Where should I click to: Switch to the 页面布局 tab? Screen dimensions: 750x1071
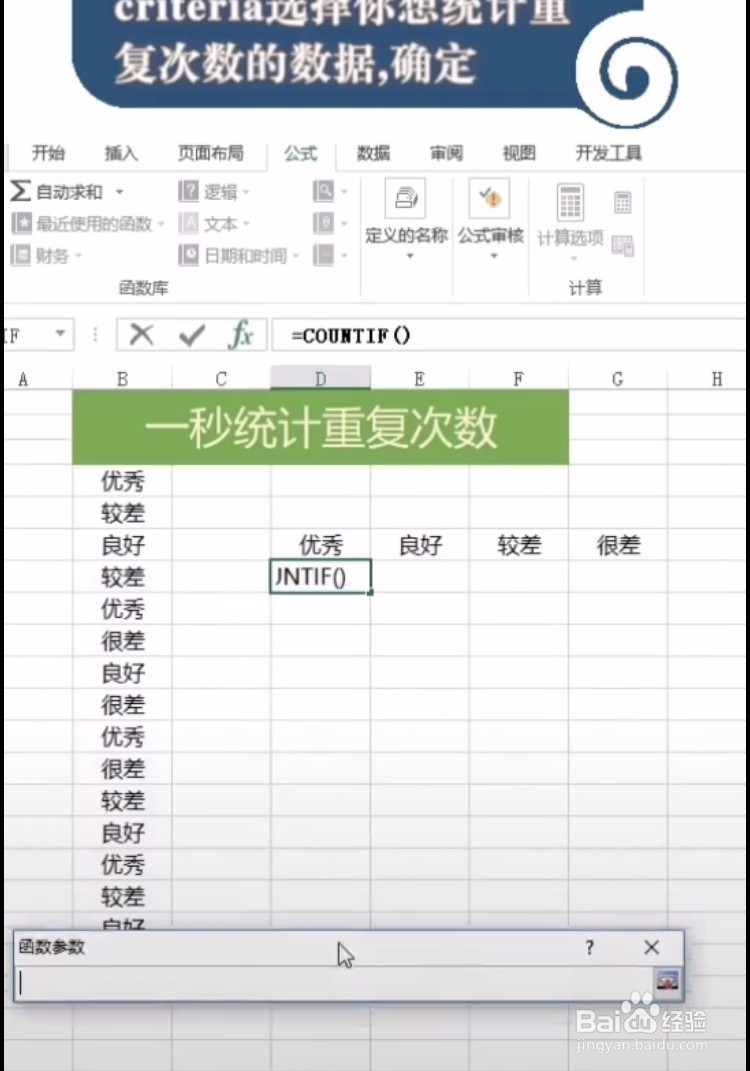[211, 153]
